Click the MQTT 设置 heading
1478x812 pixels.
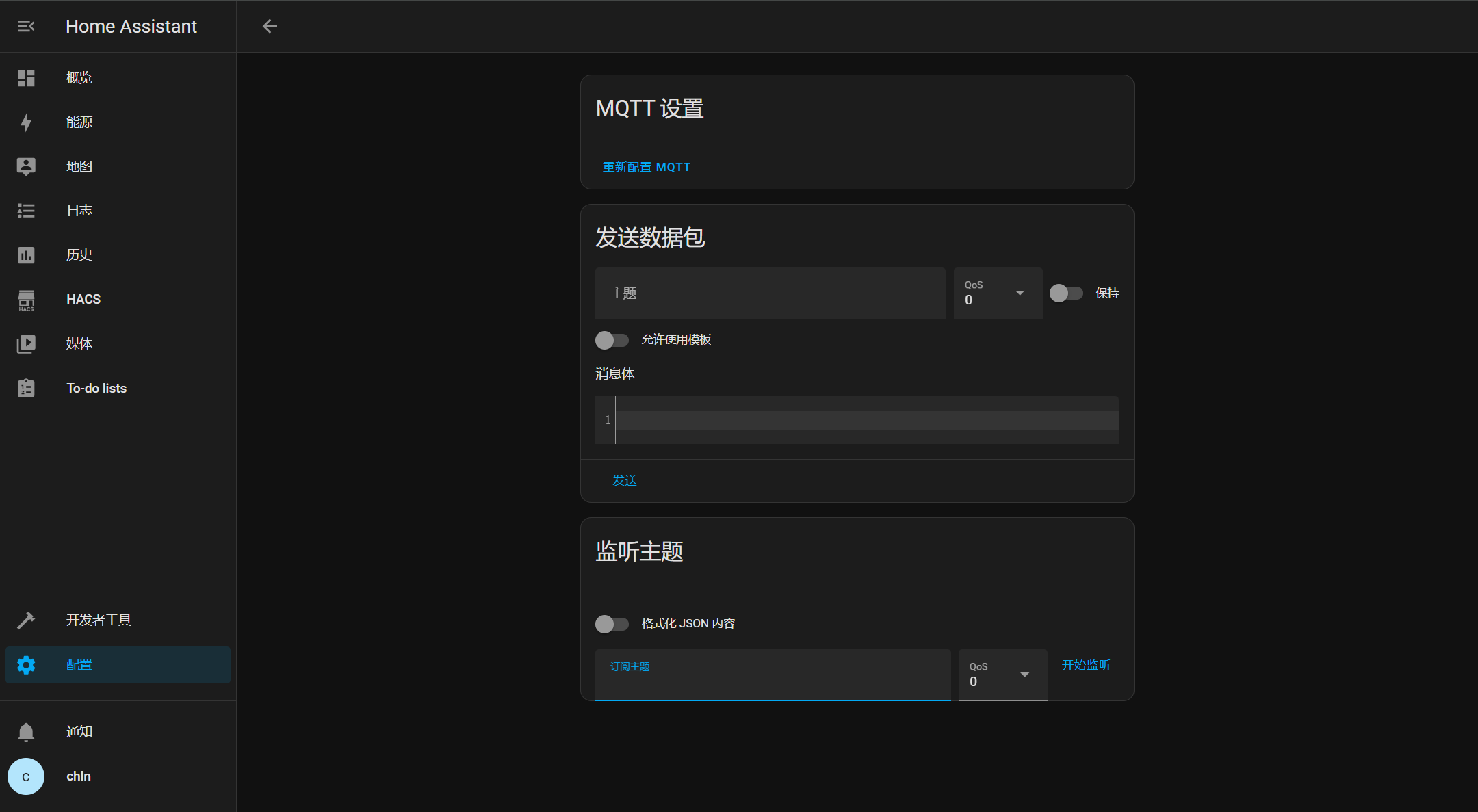pyautogui.click(x=650, y=109)
